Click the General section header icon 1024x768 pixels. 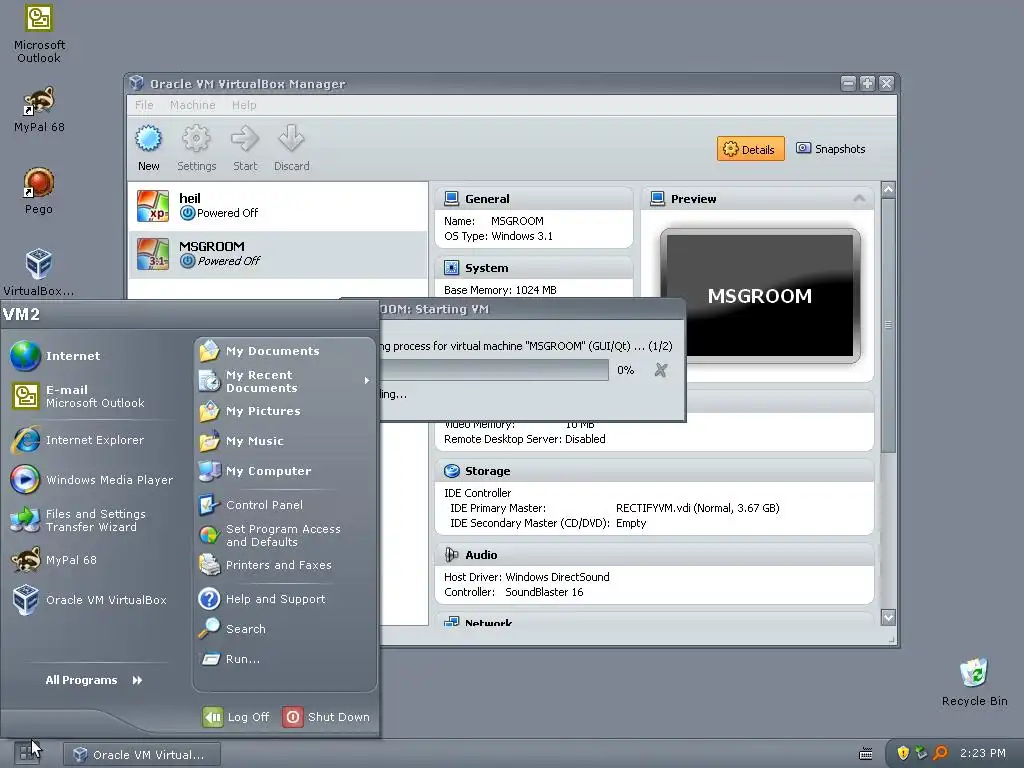(x=451, y=199)
